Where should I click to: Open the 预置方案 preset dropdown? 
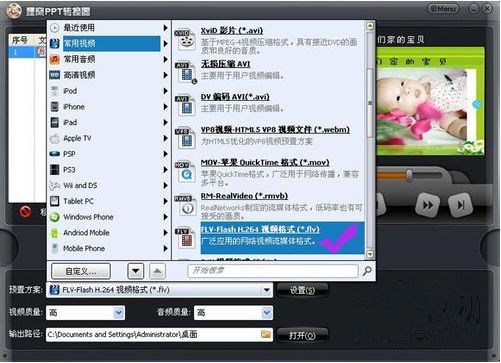(x=267, y=290)
